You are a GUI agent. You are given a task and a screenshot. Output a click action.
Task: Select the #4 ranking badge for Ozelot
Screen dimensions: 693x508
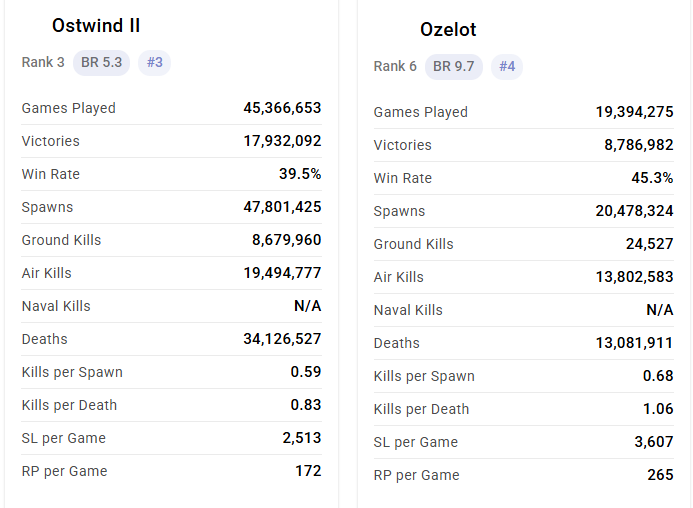tap(507, 66)
